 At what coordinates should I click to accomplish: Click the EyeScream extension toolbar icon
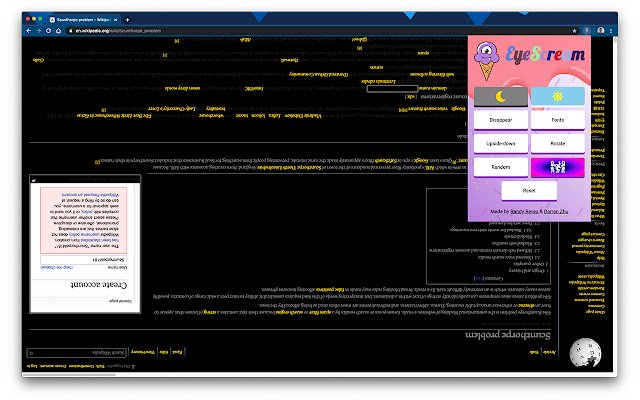587,31
